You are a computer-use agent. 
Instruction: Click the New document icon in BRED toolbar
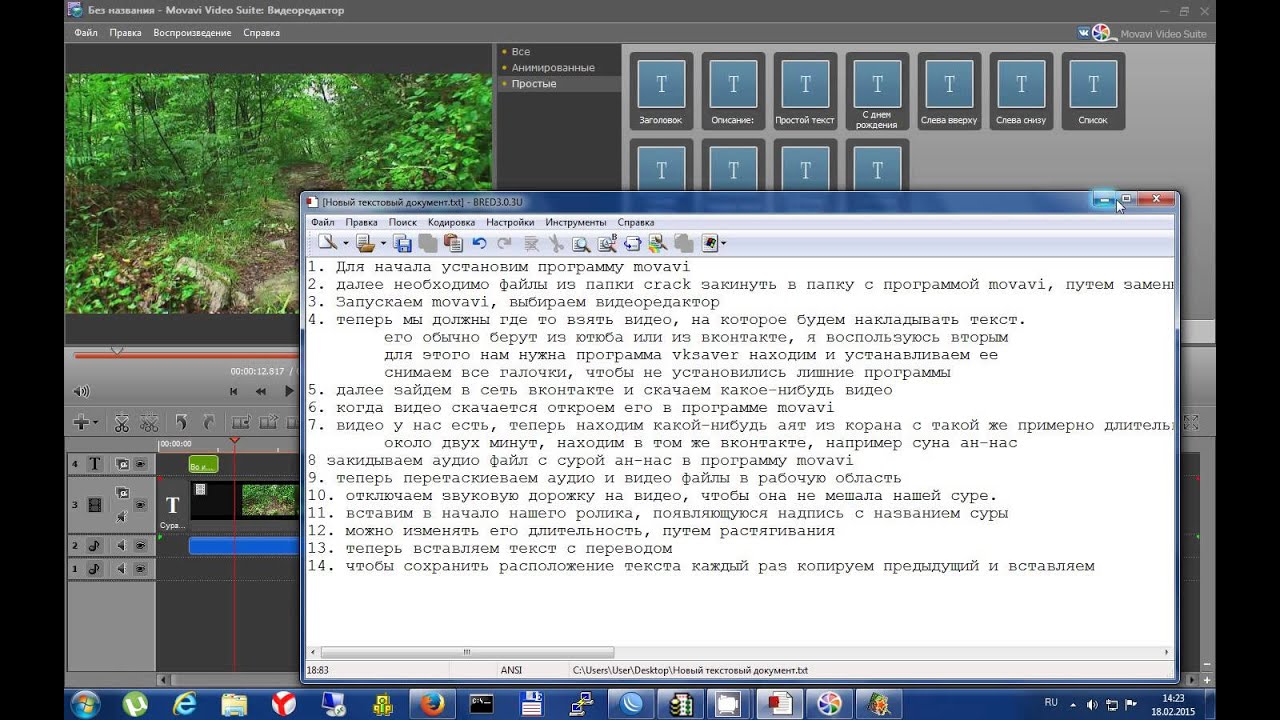click(x=327, y=242)
